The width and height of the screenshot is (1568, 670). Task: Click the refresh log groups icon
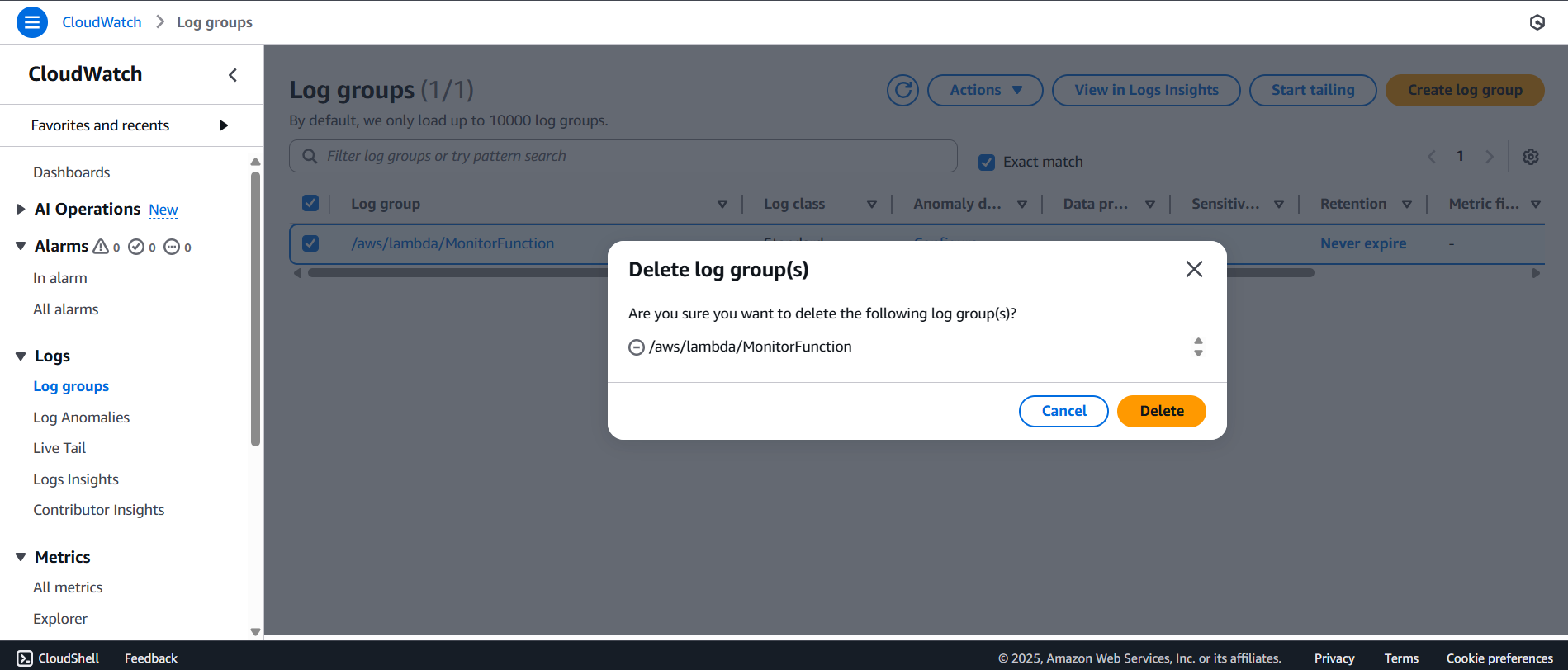[x=902, y=90]
